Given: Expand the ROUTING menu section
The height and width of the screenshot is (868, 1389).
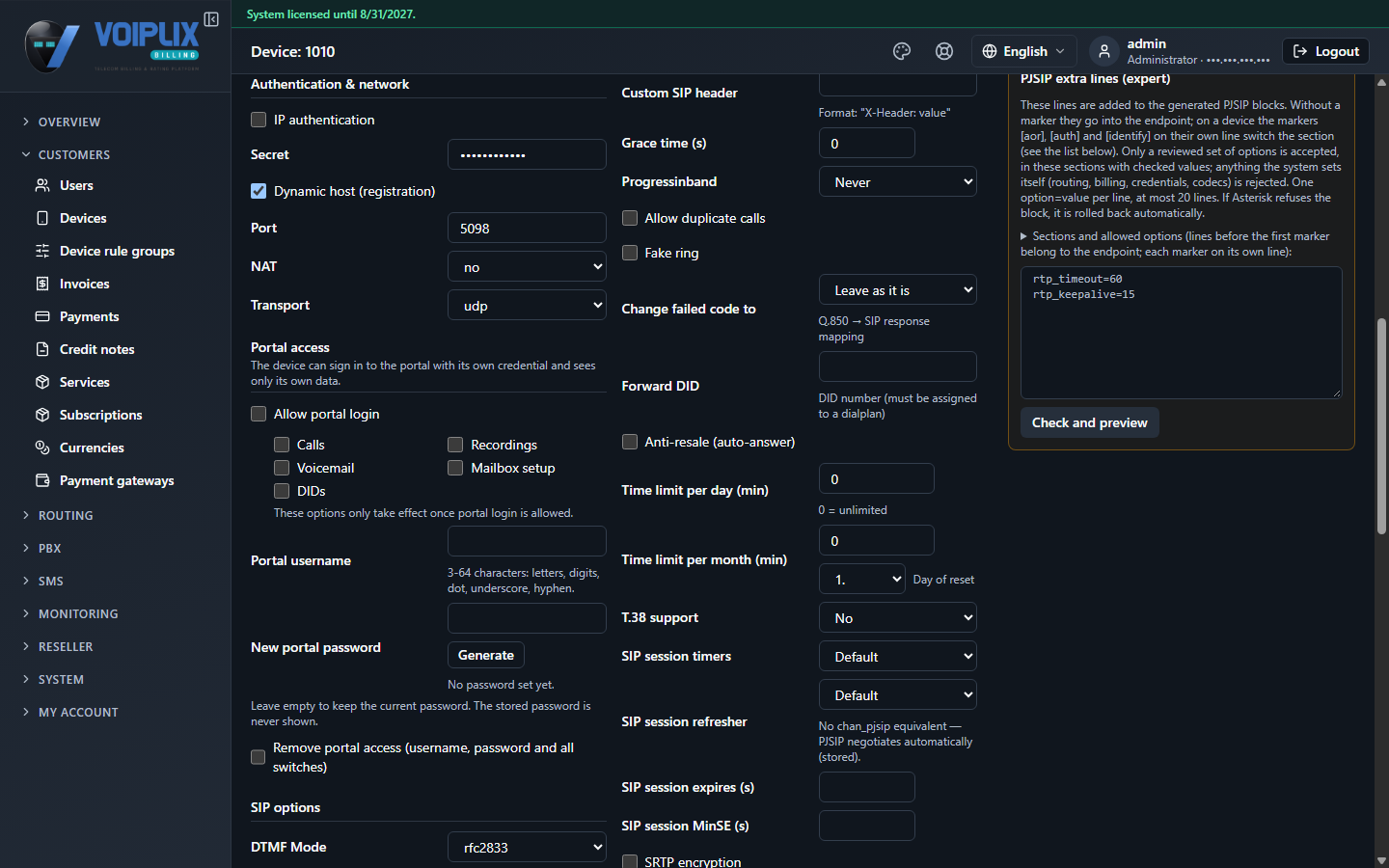Looking at the screenshot, I should [x=66, y=515].
